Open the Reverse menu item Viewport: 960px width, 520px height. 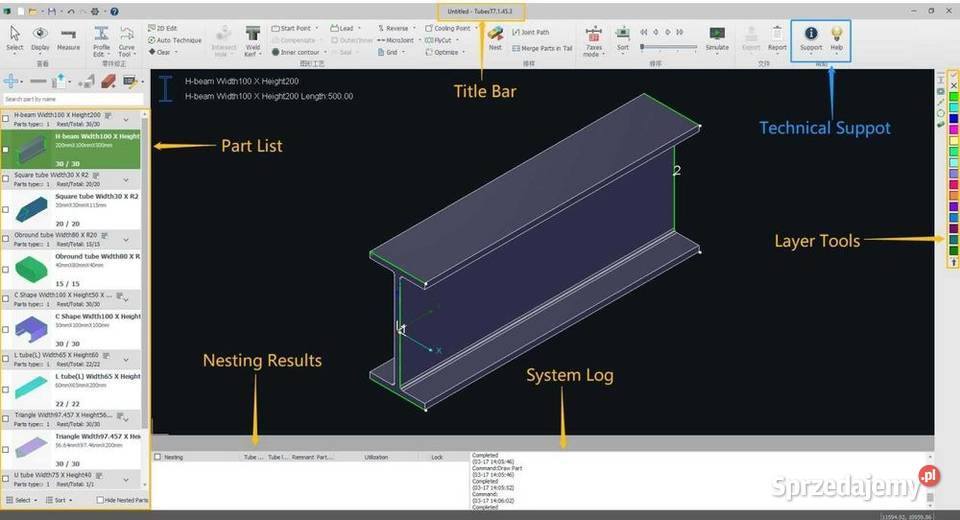coord(396,28)
